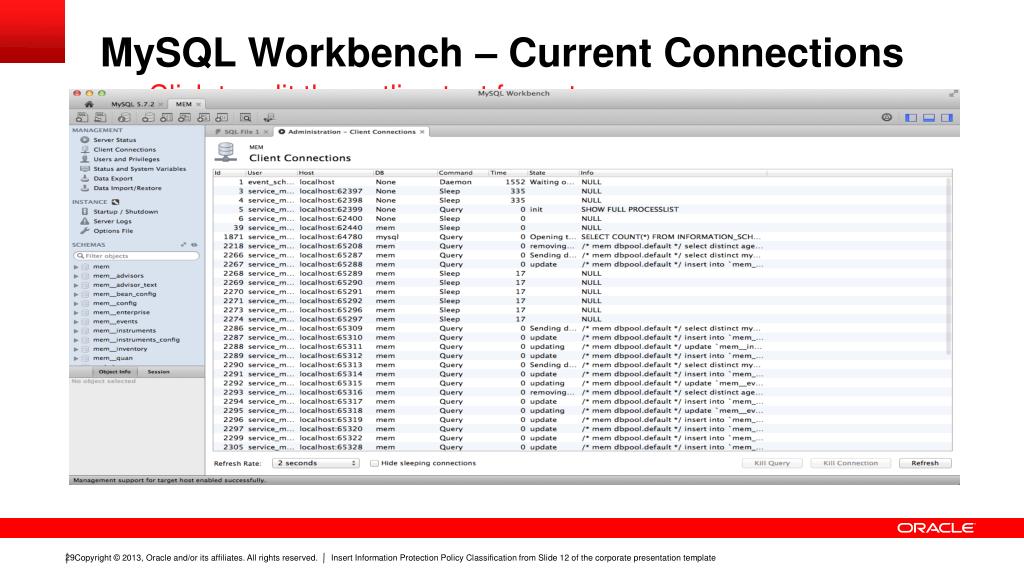Open the Server Logs text link in sidebar
This screenshot has width=1024, height=576.
coord(112,221)
